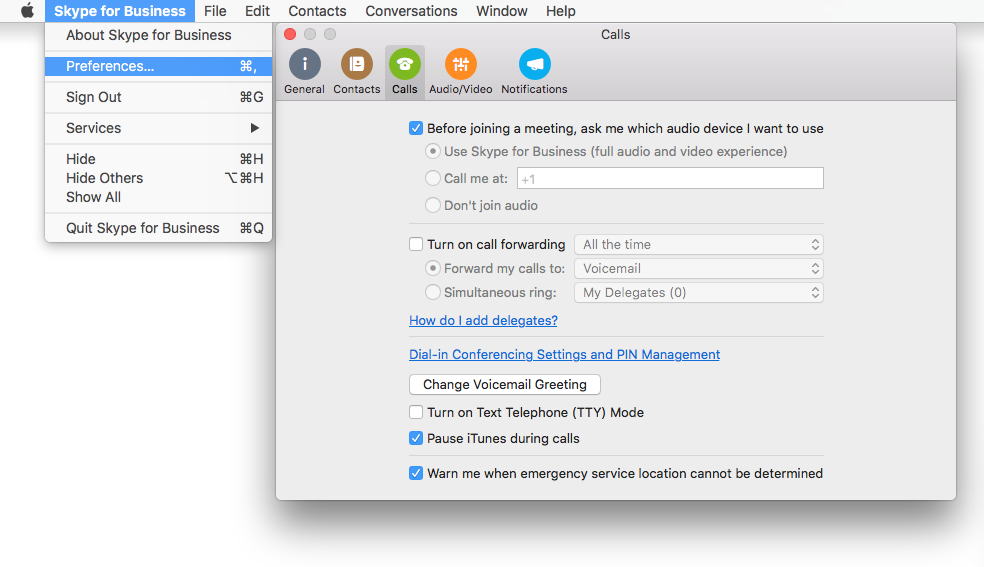Open the General preferences icon

click(x=304, y=65)
